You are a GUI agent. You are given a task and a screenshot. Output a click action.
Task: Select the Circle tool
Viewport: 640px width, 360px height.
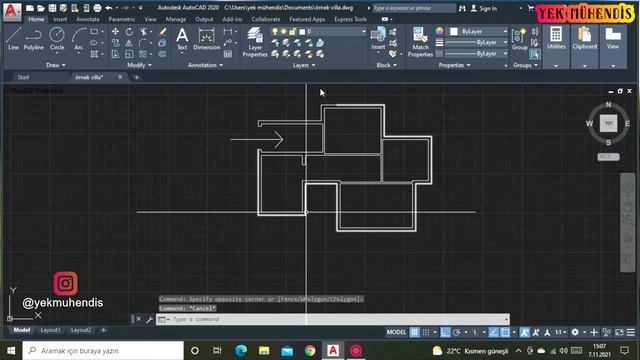[57, 39]
